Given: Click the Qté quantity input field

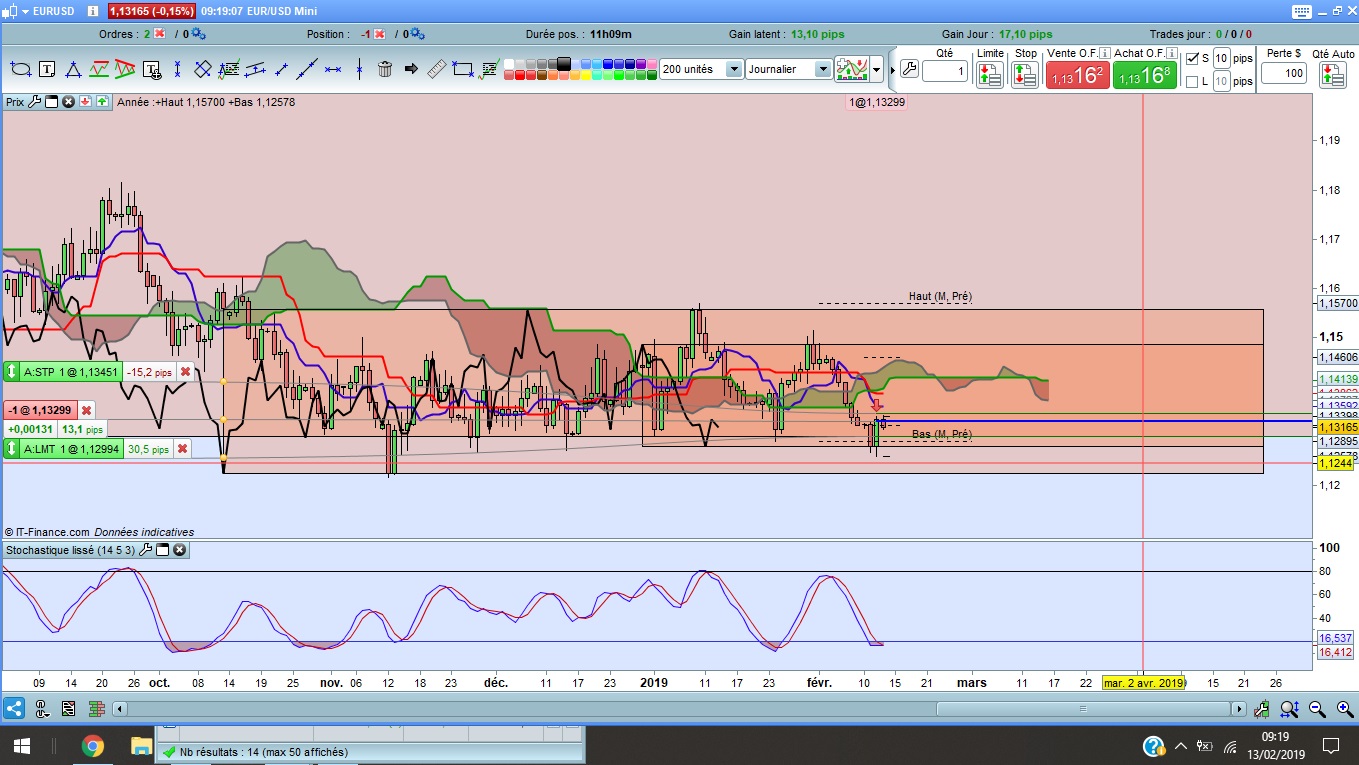Looking at the screenshot, I should (x=945, y=72).
